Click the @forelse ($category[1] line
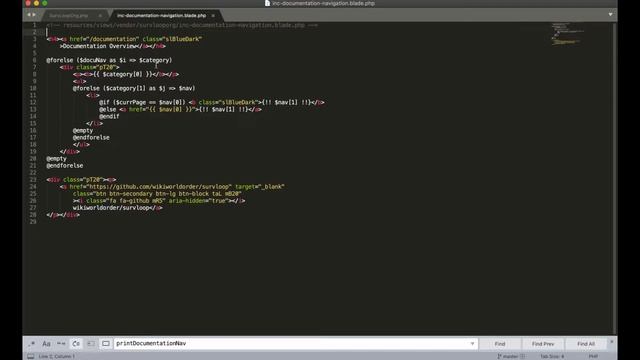Image resolution: width=640 pixels, height=360 pixels. tap(134, 88)
